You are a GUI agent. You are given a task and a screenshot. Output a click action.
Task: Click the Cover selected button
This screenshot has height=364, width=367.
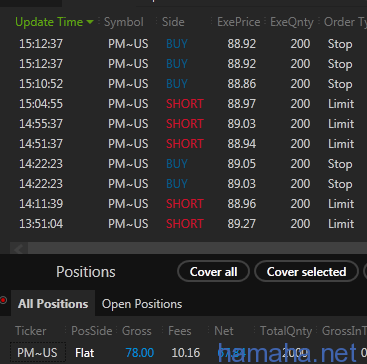(306, 272)
